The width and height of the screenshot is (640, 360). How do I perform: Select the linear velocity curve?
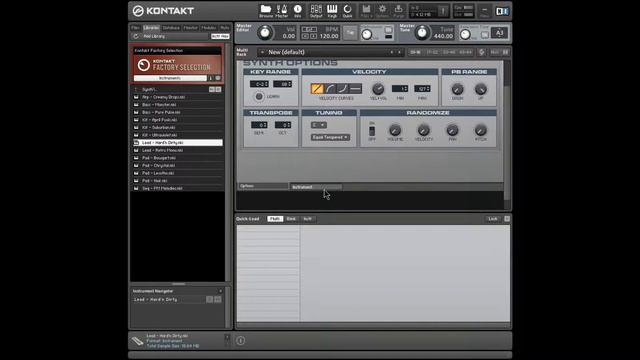pos(317,88)
